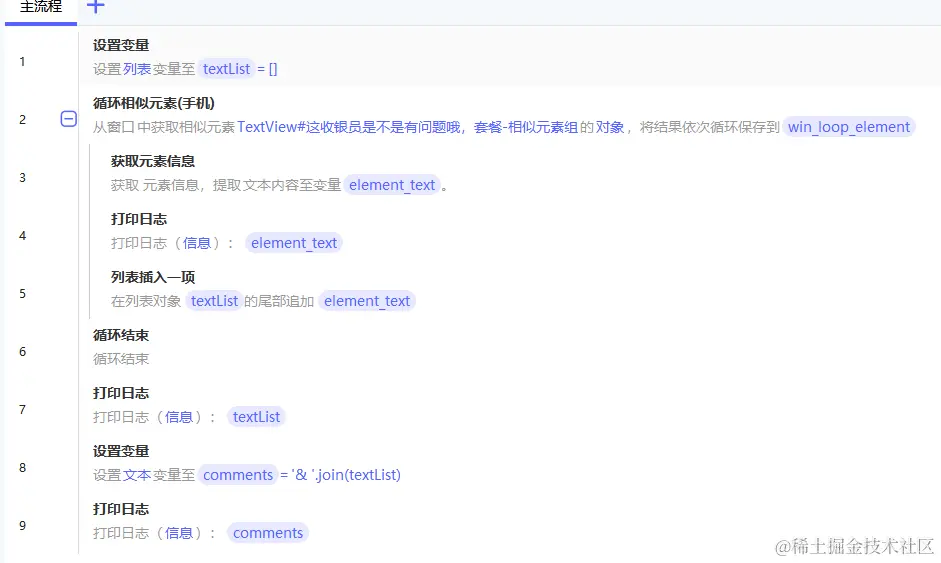Select element_text variable in 获取元素信息 step

392,185
